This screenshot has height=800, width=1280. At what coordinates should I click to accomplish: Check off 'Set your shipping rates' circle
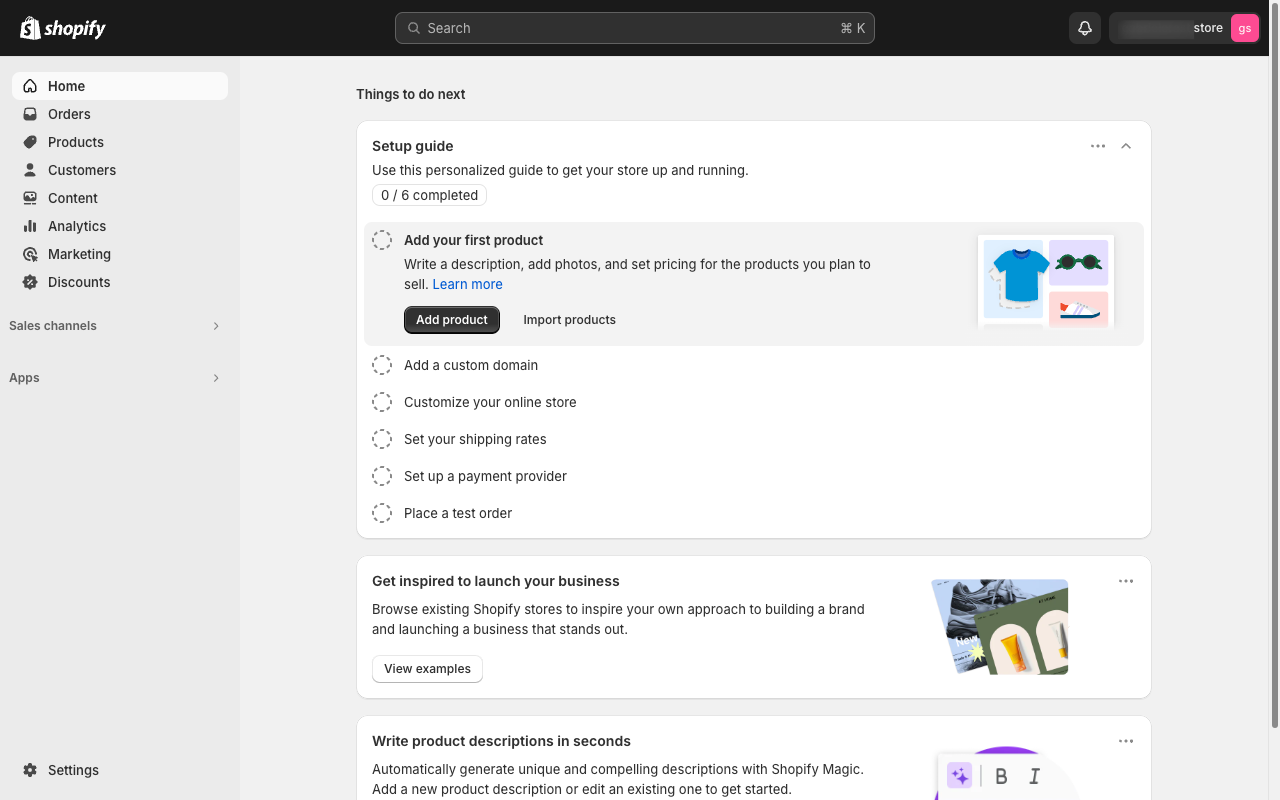coord(382,439)
